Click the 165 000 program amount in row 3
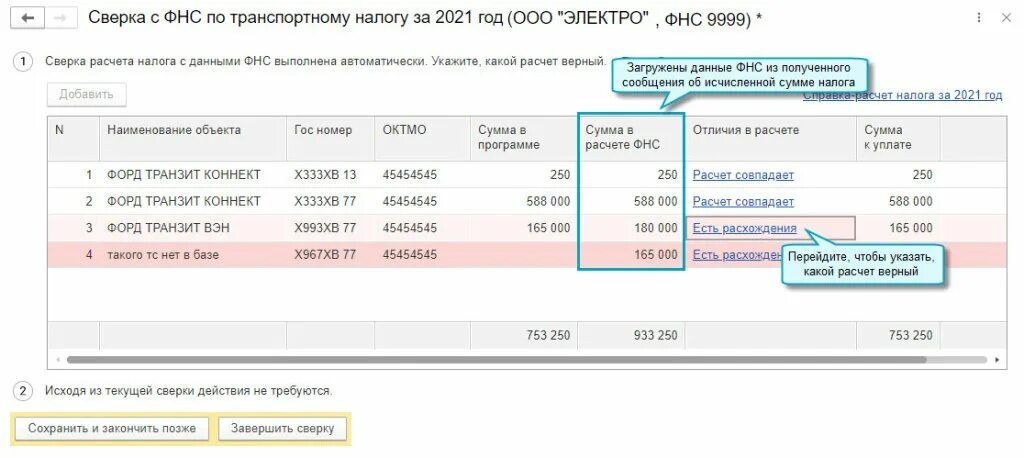The width and height of the screenshot is (1024, 458). 524,229
